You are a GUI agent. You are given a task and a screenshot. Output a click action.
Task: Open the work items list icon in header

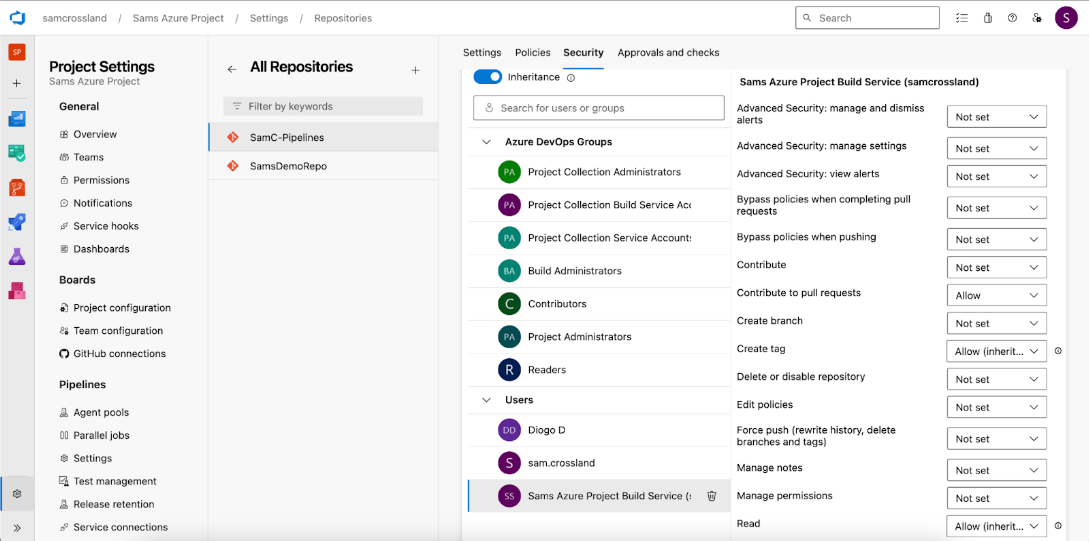pos(962,18)
